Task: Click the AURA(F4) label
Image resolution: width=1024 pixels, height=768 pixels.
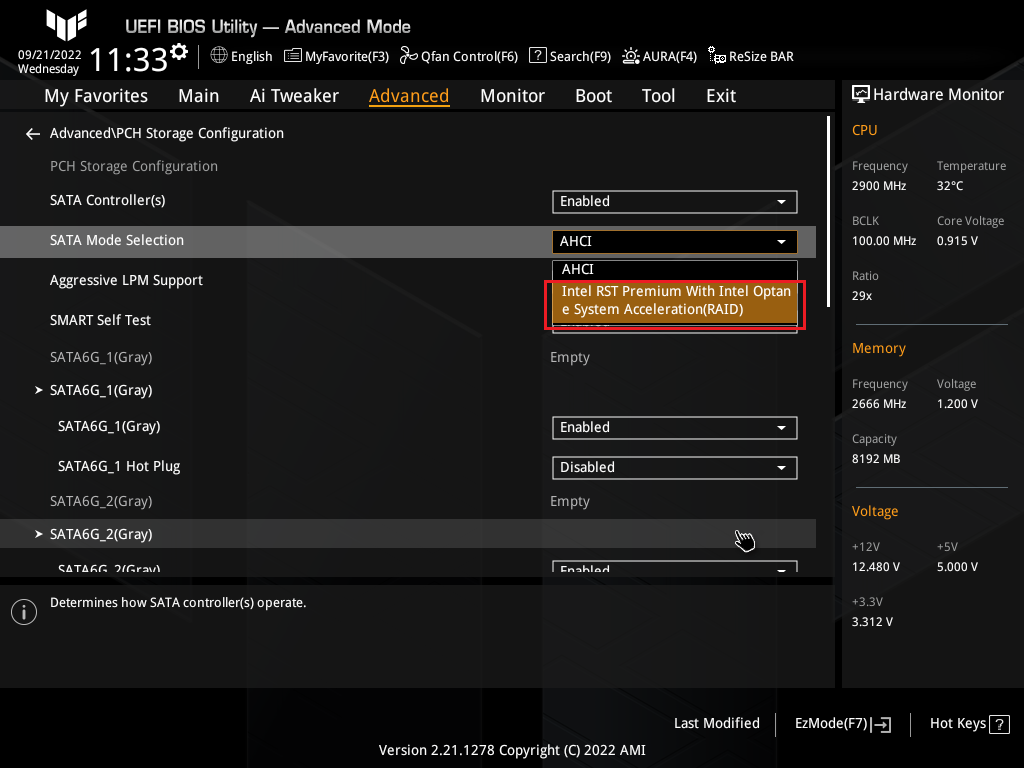Action: click(669, 57)
